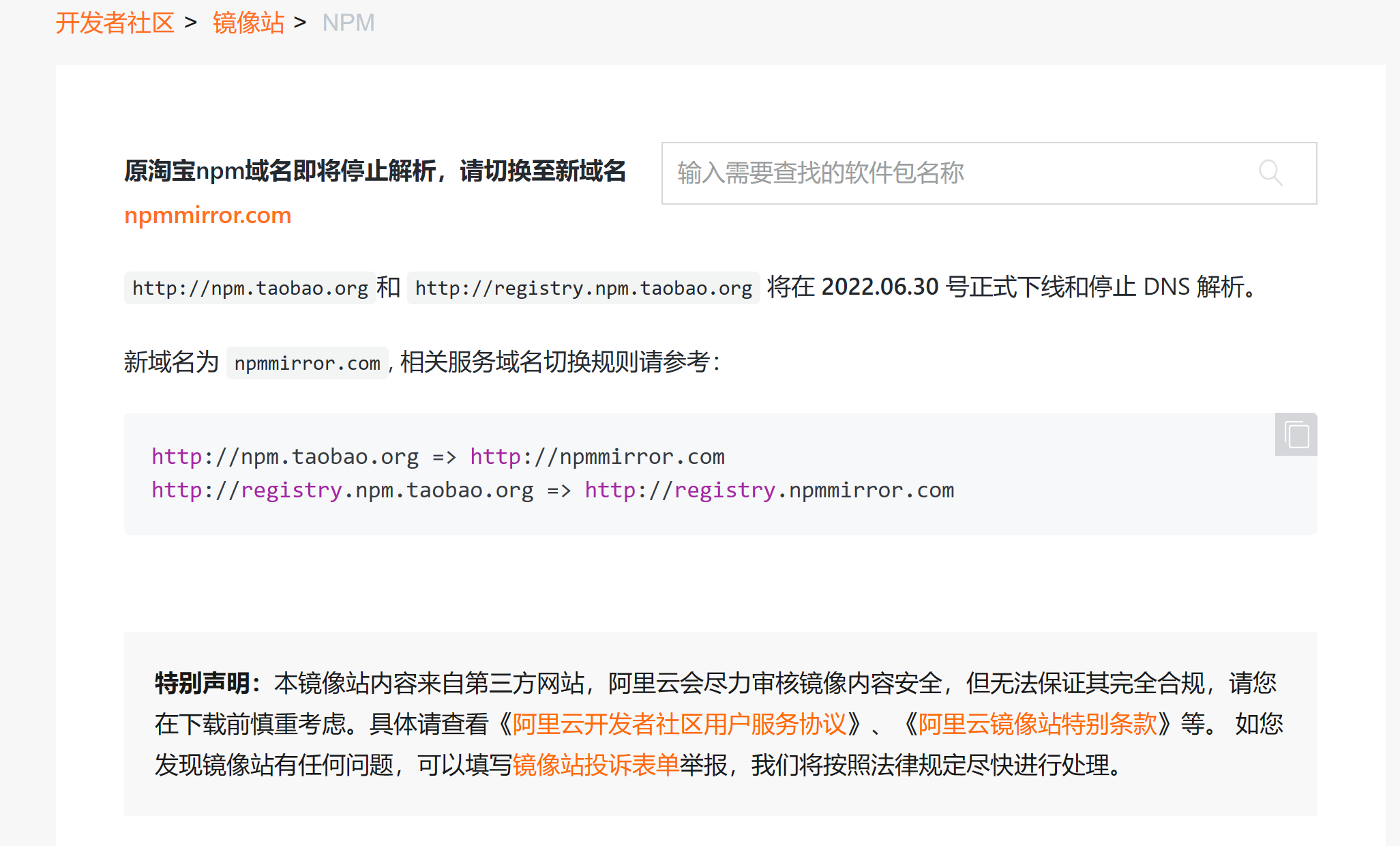Focus the package name search field
This screenshot has height=846, width=1400.
point(989,173)
